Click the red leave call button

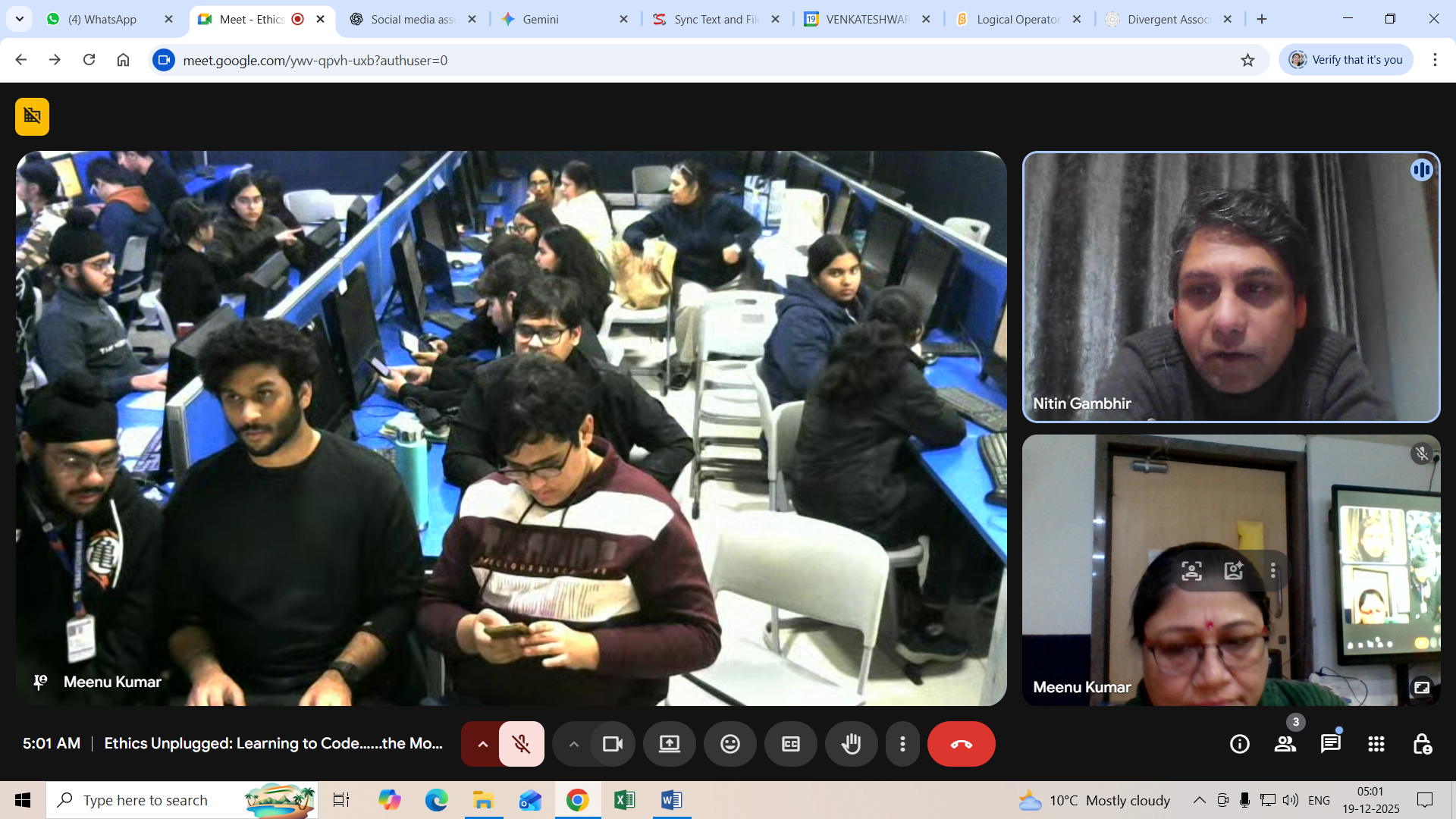click(x=961, y=744)
